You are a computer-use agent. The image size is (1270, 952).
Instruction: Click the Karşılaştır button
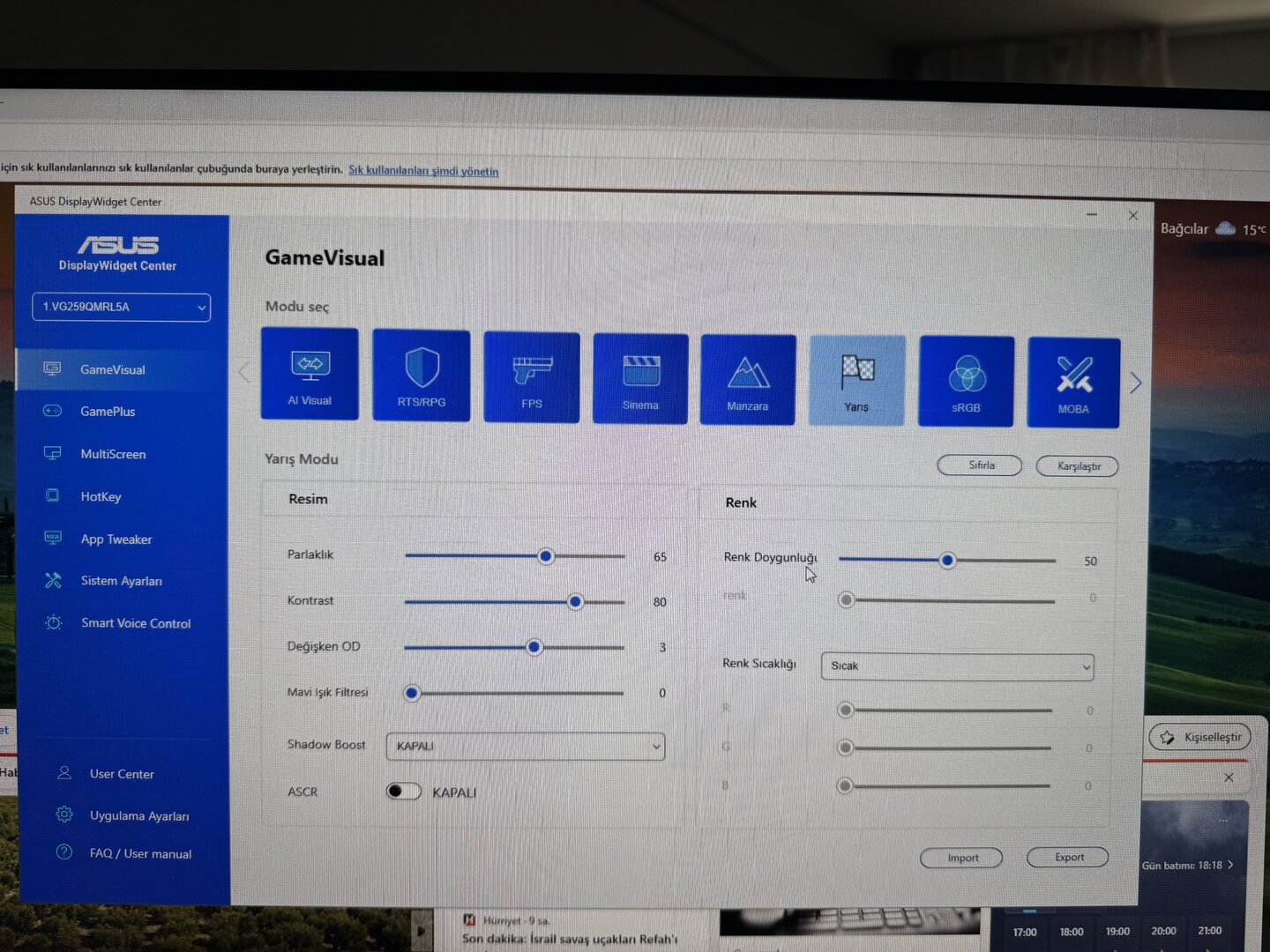tap(1077, 466)
